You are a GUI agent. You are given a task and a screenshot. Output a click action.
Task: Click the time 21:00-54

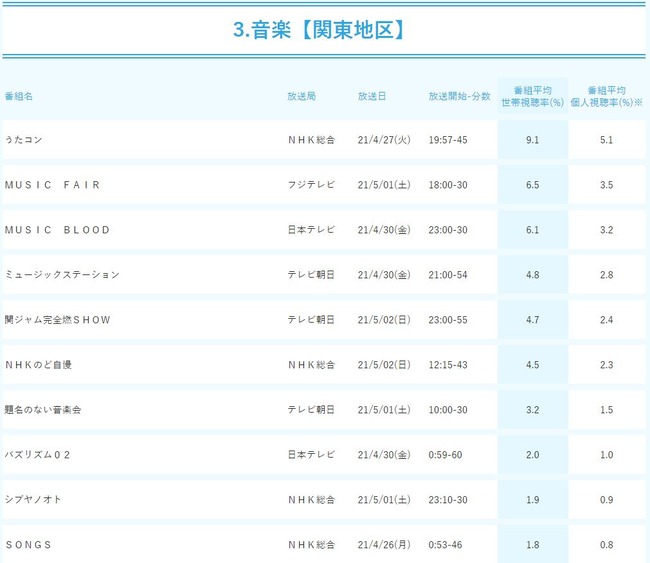coord(448,274)
